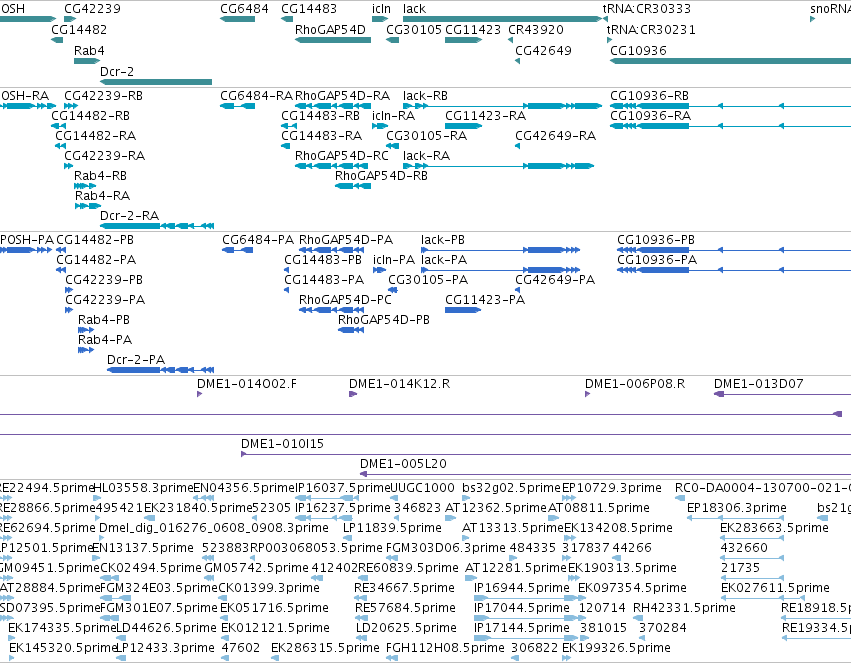Click the CG11423-PA CDS bar
The image size is (851, 663).
point(463,310)
